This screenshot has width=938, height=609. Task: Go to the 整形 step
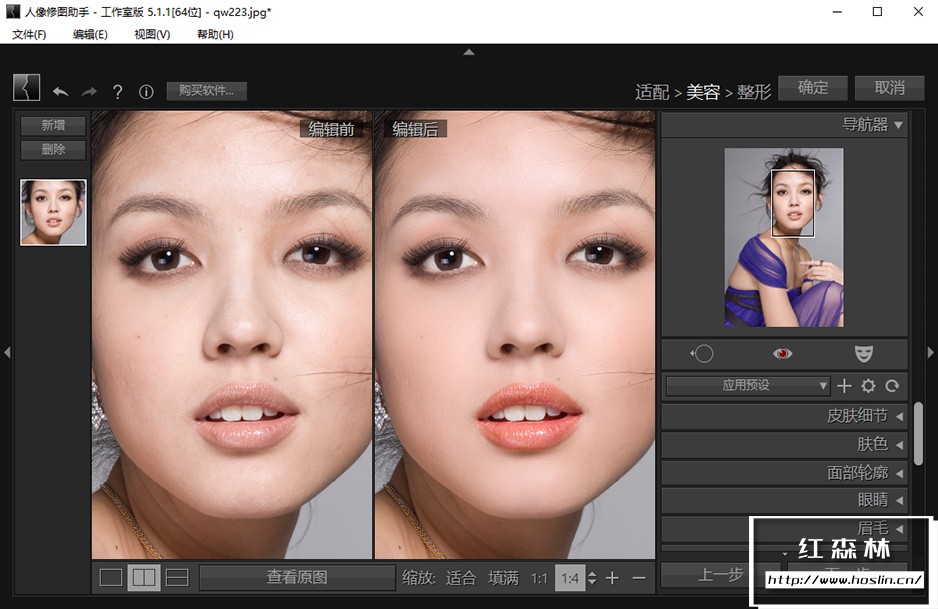coord(754,92)
